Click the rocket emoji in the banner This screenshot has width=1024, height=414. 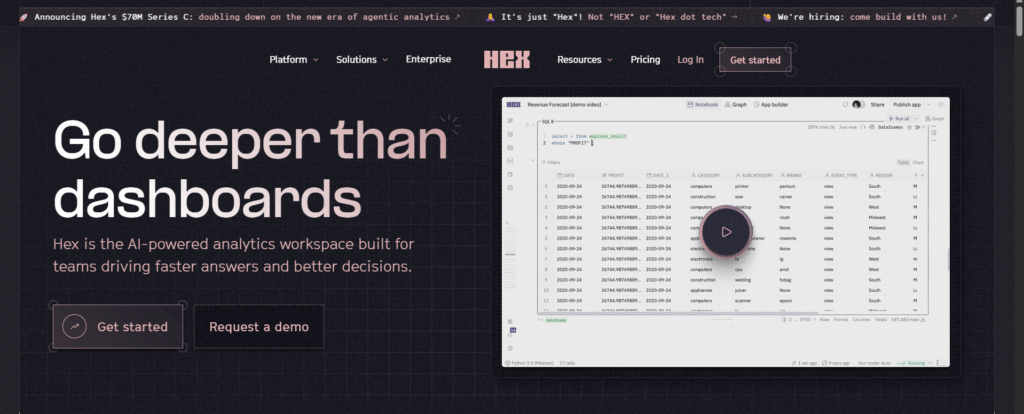click(x=24, y=17)
